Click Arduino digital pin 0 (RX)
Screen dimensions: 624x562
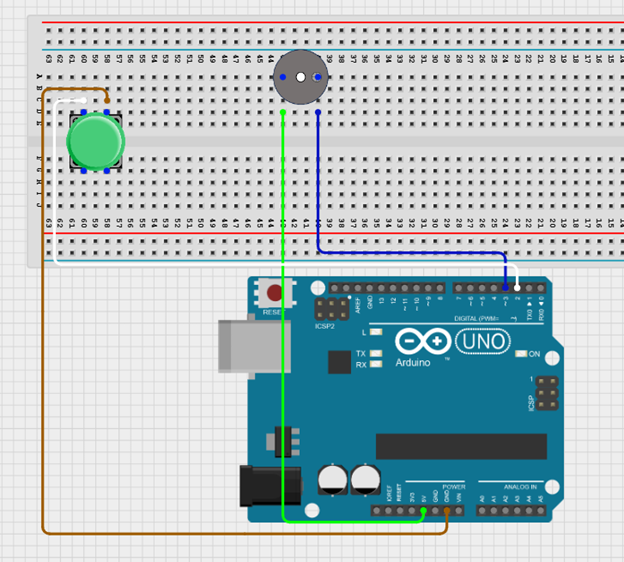(540, 288)
